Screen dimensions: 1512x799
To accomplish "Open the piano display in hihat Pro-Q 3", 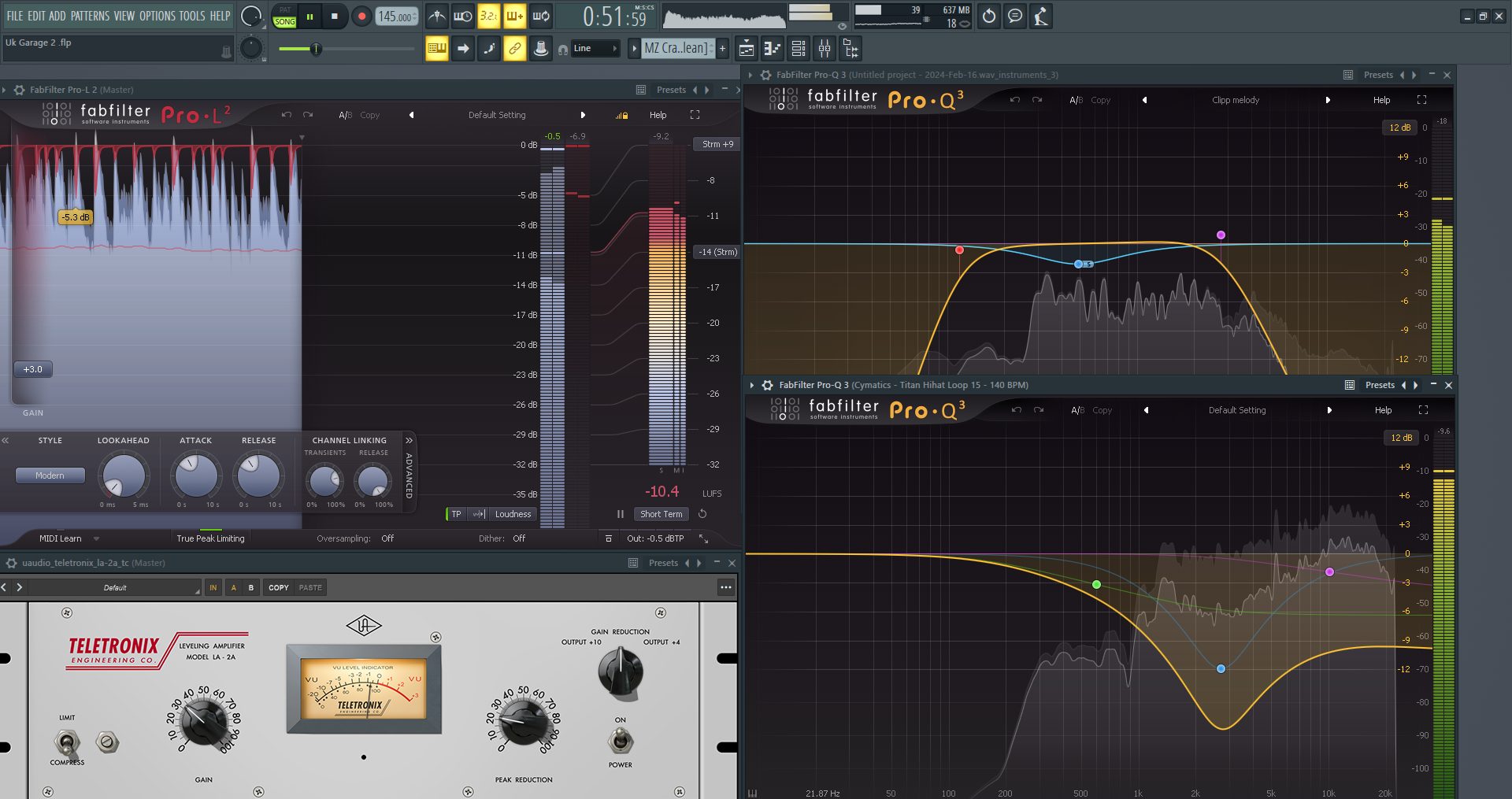I will (752, 793).
